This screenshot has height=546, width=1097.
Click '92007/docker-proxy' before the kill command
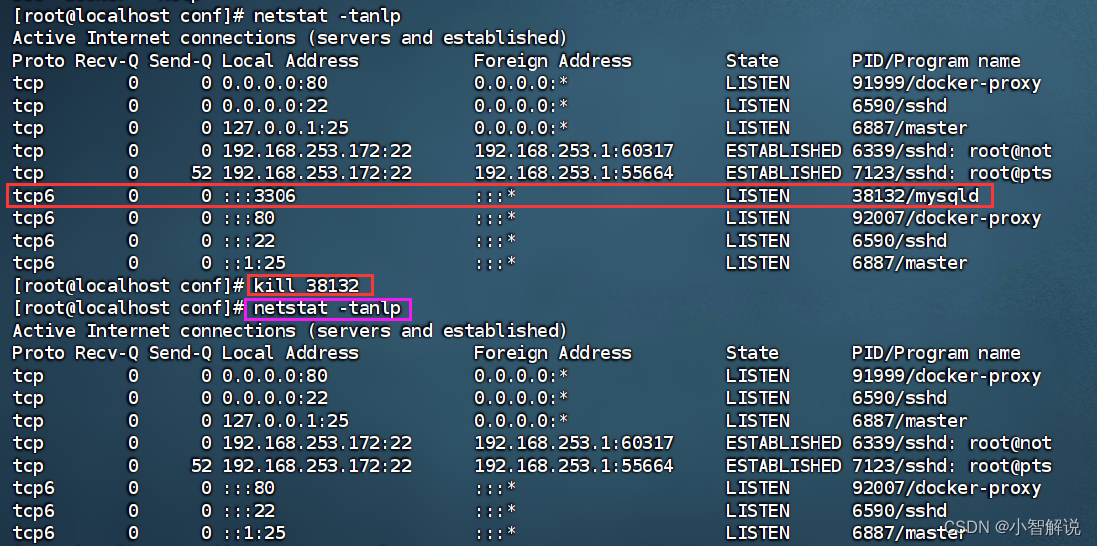point(947,218)
